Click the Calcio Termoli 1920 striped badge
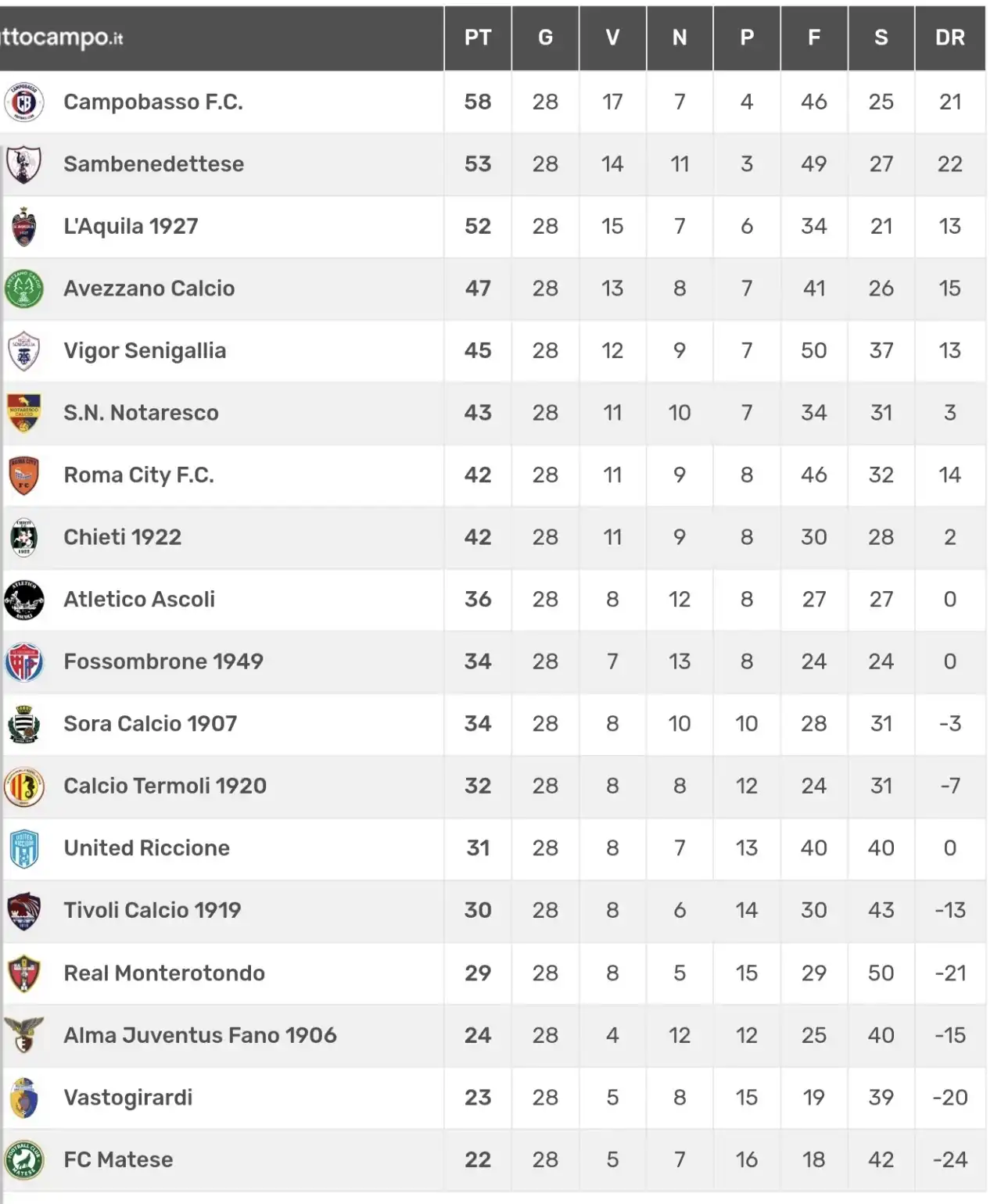 (24, 787)
